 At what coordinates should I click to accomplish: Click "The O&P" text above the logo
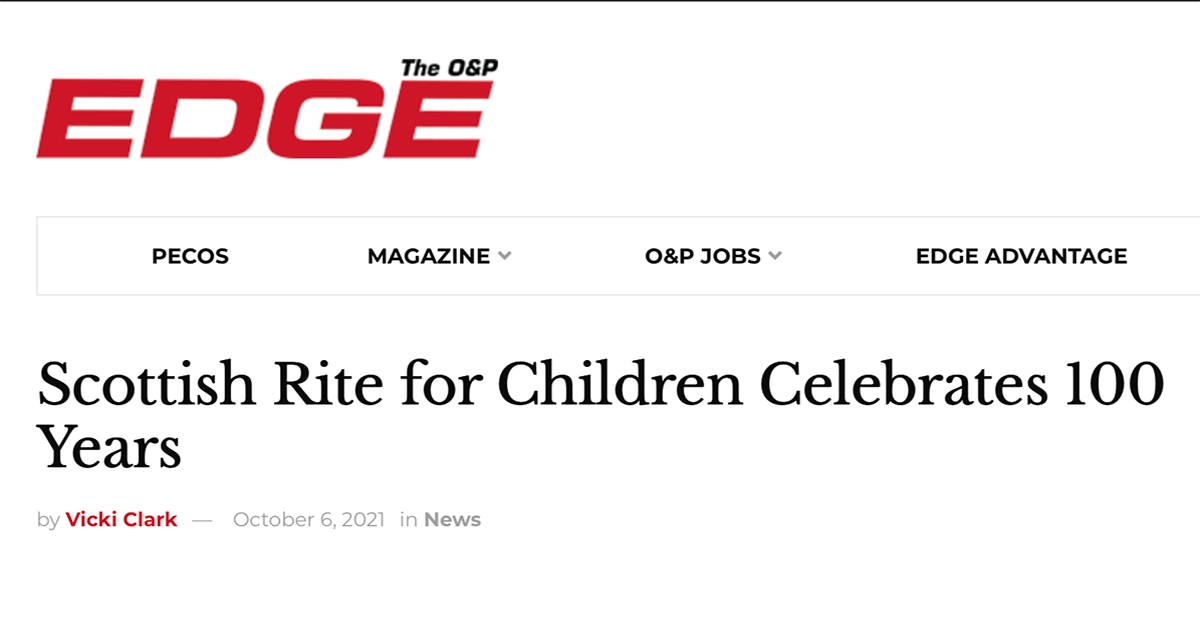(449, 68)
